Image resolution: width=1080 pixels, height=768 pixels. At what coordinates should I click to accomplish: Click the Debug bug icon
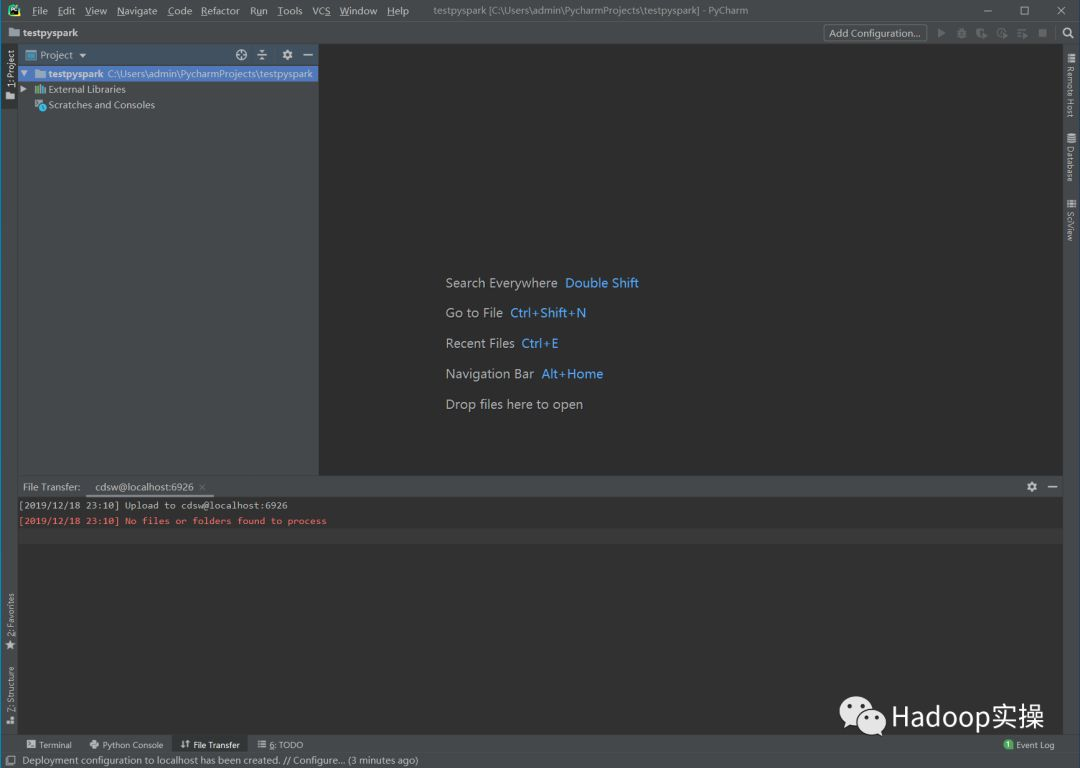pyautogui.click(x=962, y=33)
